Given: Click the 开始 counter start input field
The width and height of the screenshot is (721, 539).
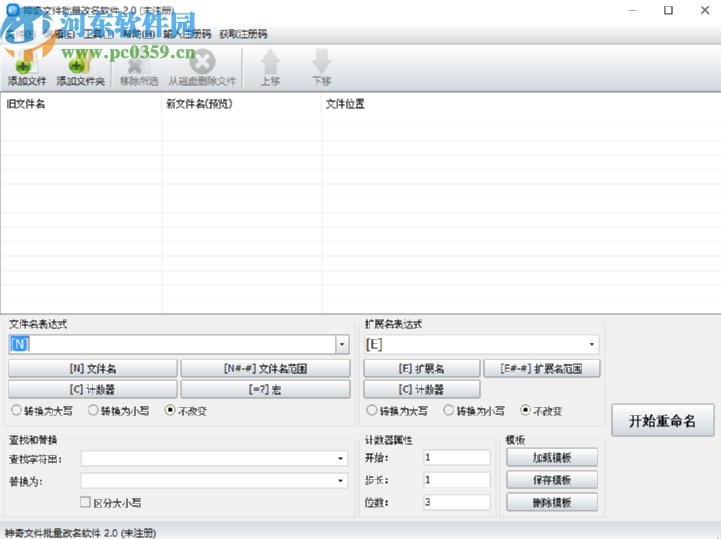Looking at the screenshot, I should (457, 458).
